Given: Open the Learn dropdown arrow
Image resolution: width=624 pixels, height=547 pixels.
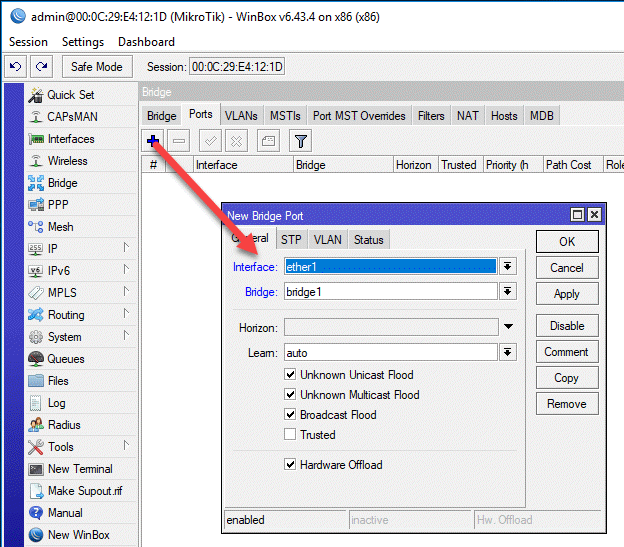Looking at the screenshot, I should (507, 352).
